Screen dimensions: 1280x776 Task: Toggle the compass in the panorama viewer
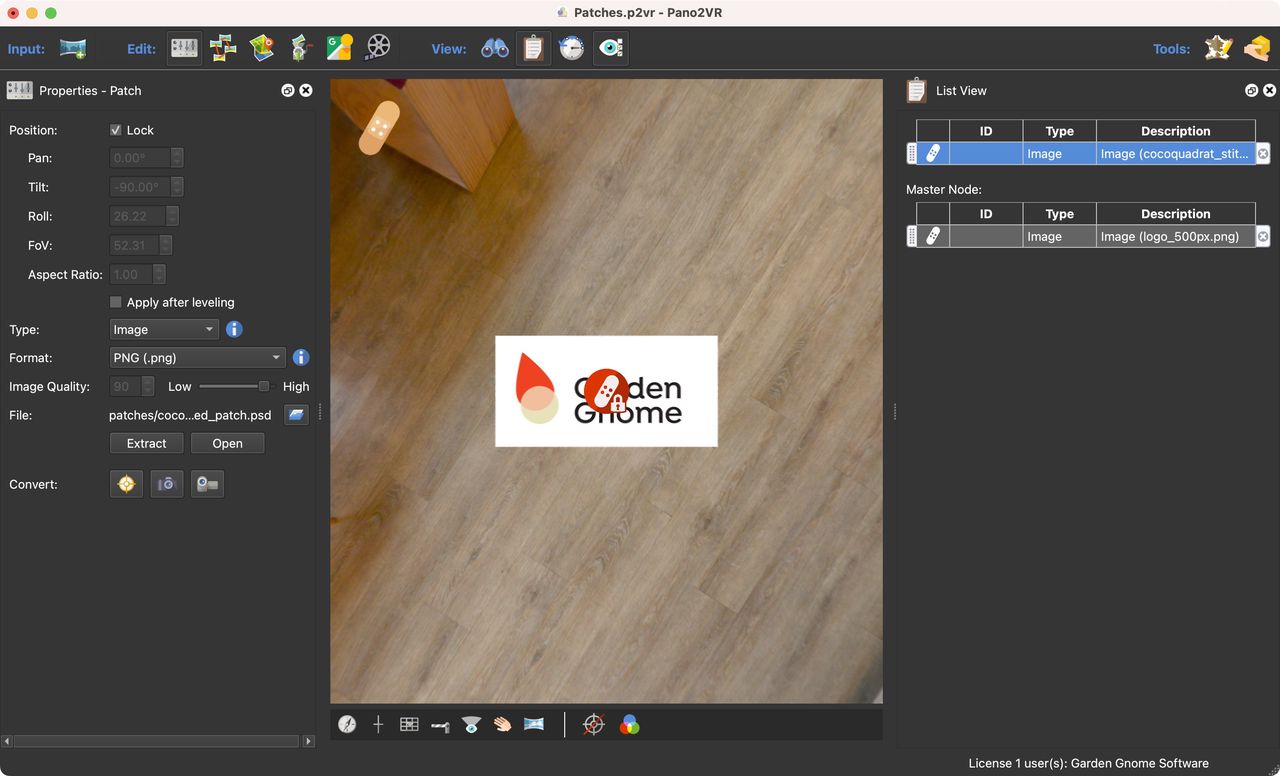coord(347,723)
